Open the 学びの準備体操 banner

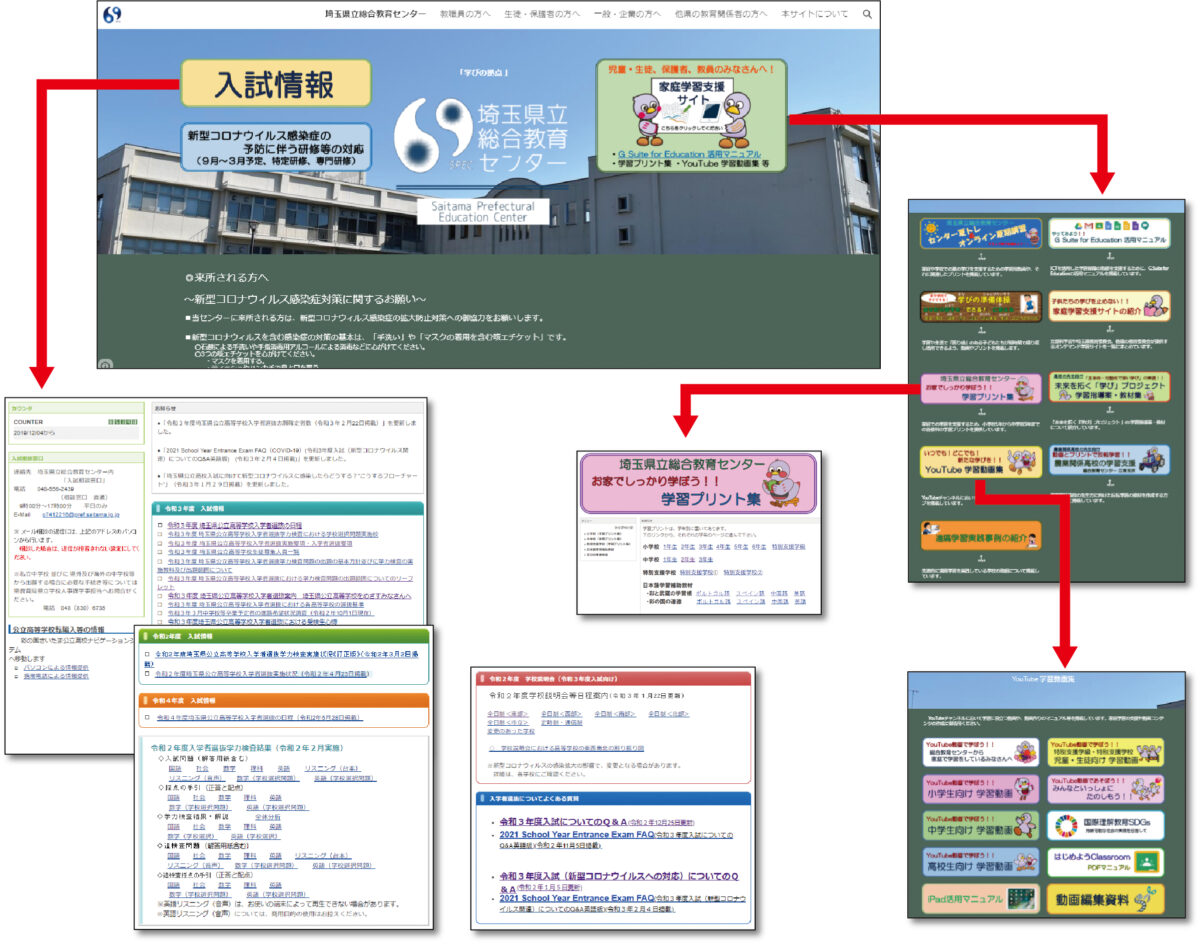pos(980,306)
